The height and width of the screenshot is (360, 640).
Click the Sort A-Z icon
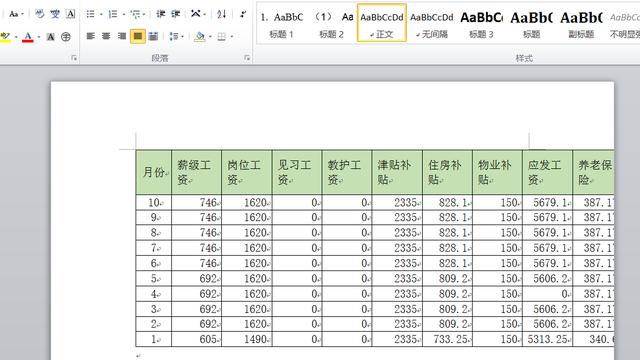point(222,14)
